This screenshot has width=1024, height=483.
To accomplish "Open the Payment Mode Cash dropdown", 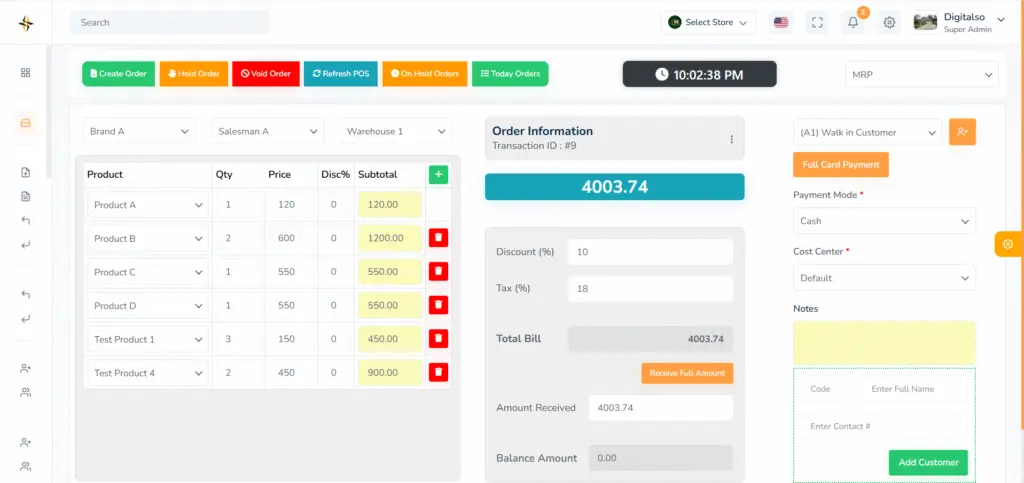I will [884, 221].
